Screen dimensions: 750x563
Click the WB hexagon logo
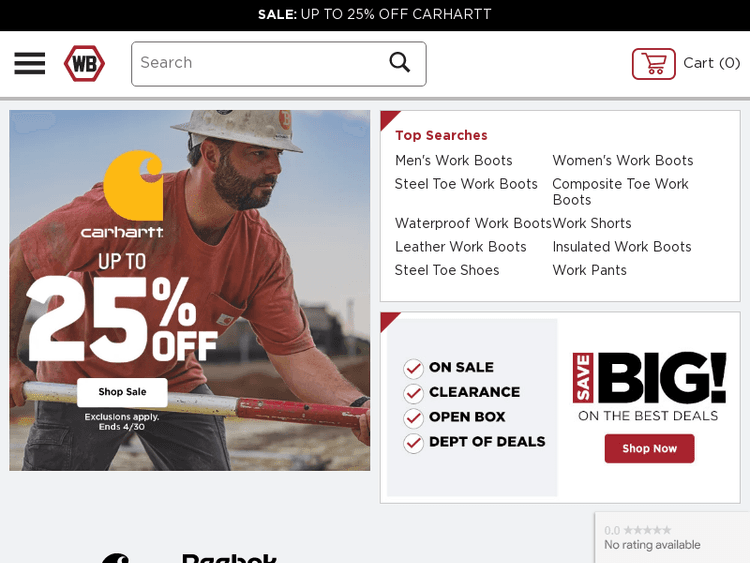(84, 64)
